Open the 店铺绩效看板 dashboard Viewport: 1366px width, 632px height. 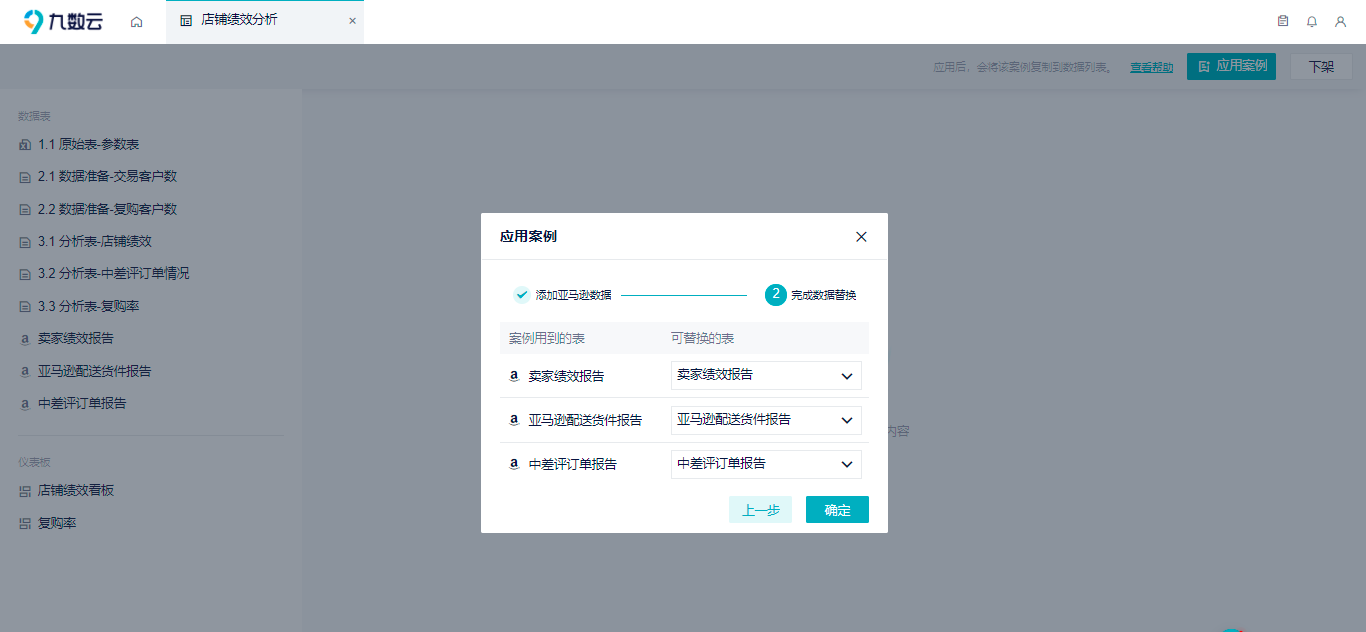76,490
